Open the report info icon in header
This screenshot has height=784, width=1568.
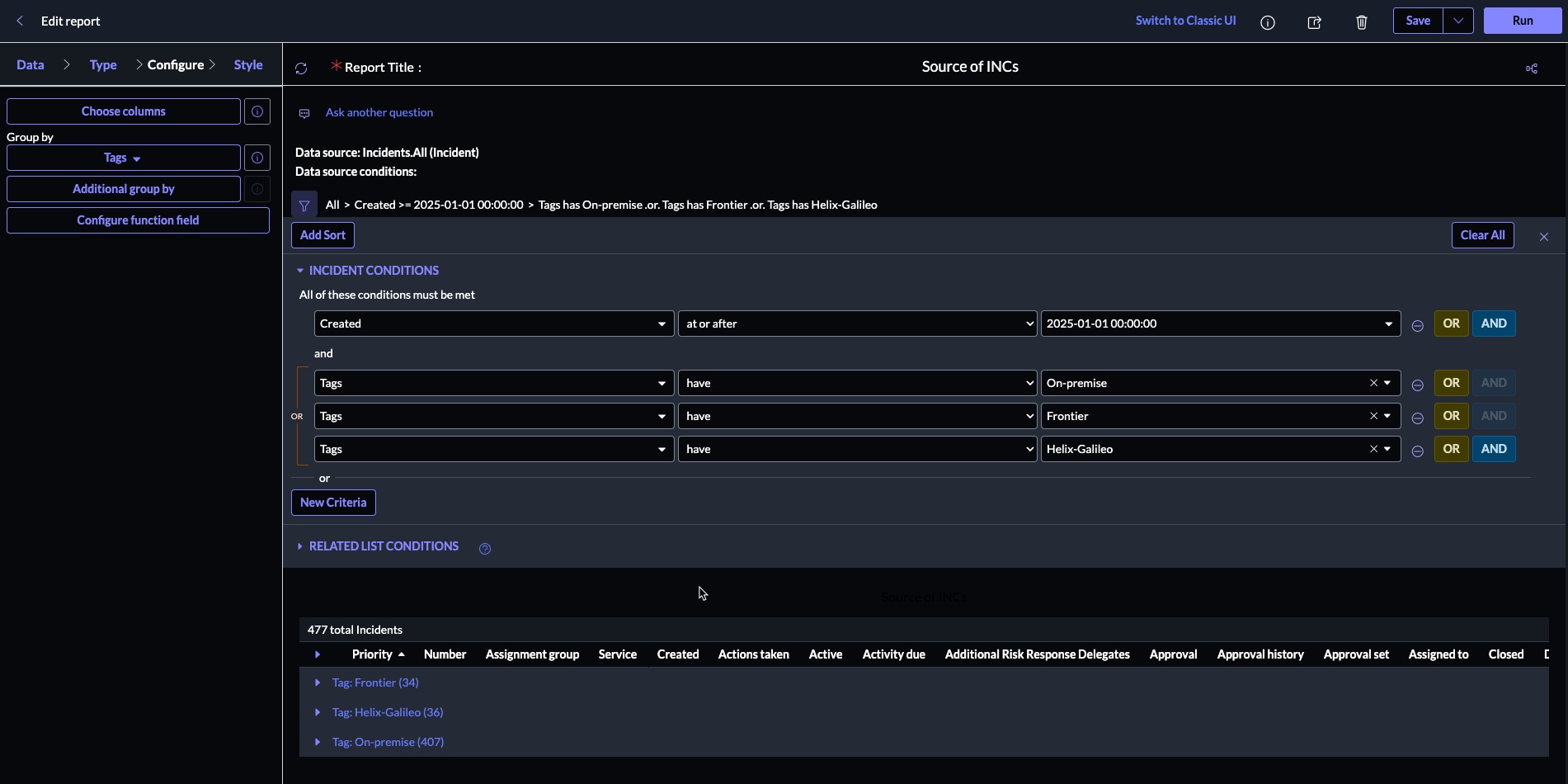1268,22
